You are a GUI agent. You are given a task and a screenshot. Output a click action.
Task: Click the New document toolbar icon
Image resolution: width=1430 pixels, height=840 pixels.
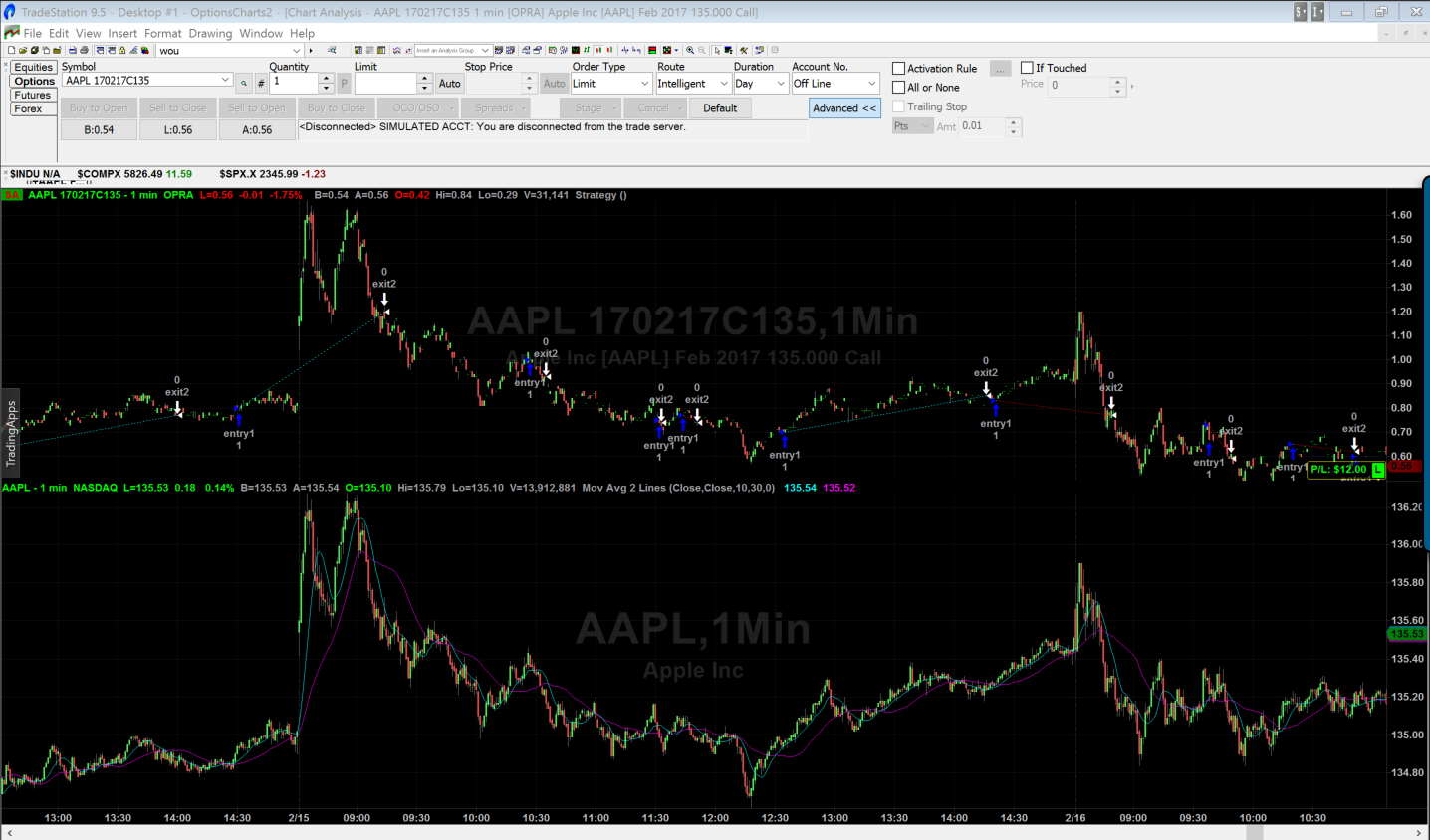click(x=12, y=50)
